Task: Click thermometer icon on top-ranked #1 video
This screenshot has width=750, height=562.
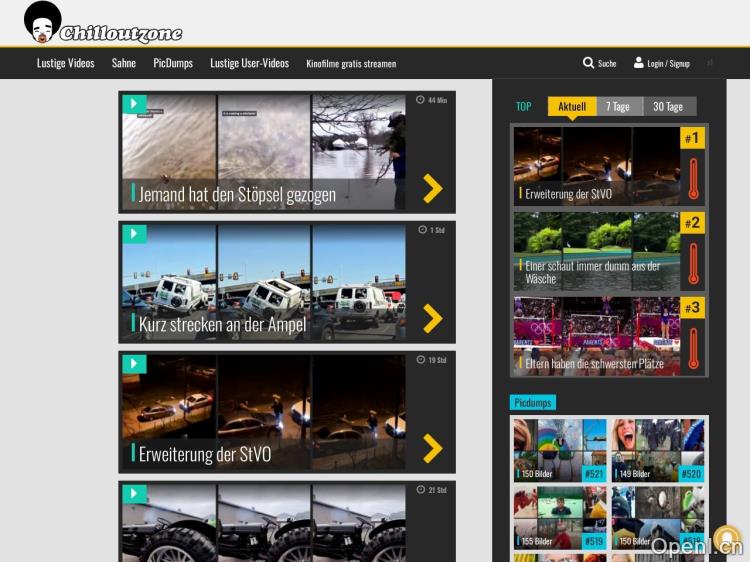Action: [693, 178]
